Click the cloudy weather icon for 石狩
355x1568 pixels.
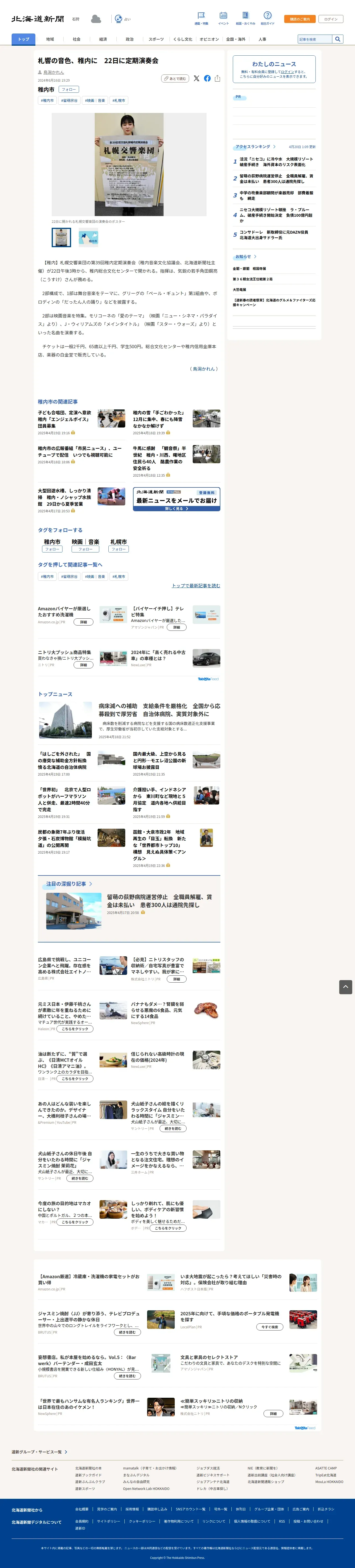(x=95, y=19)
